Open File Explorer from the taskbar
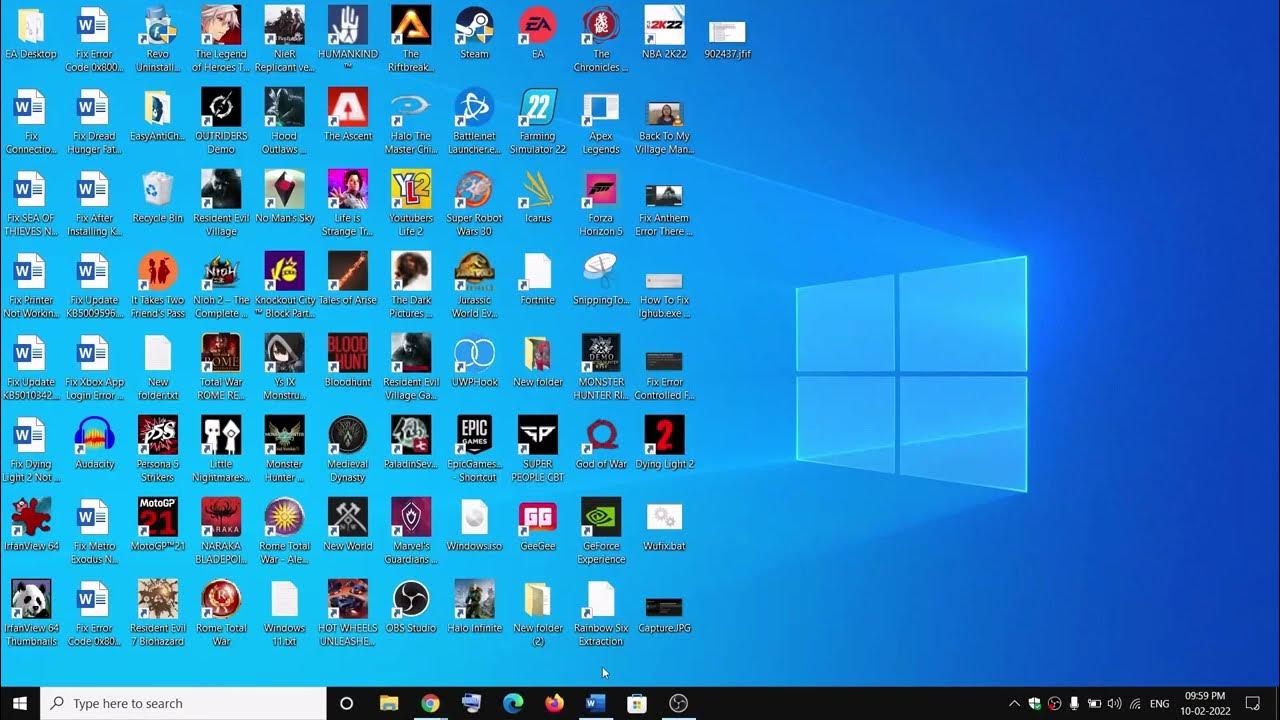 (x=389, y=703)
